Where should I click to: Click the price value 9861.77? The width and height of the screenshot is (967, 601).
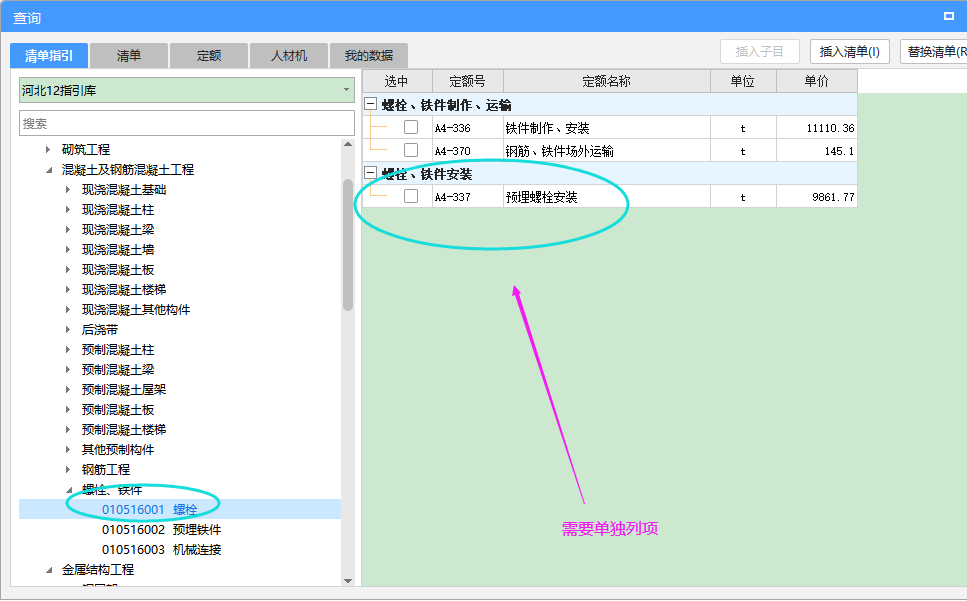[833, 197]
